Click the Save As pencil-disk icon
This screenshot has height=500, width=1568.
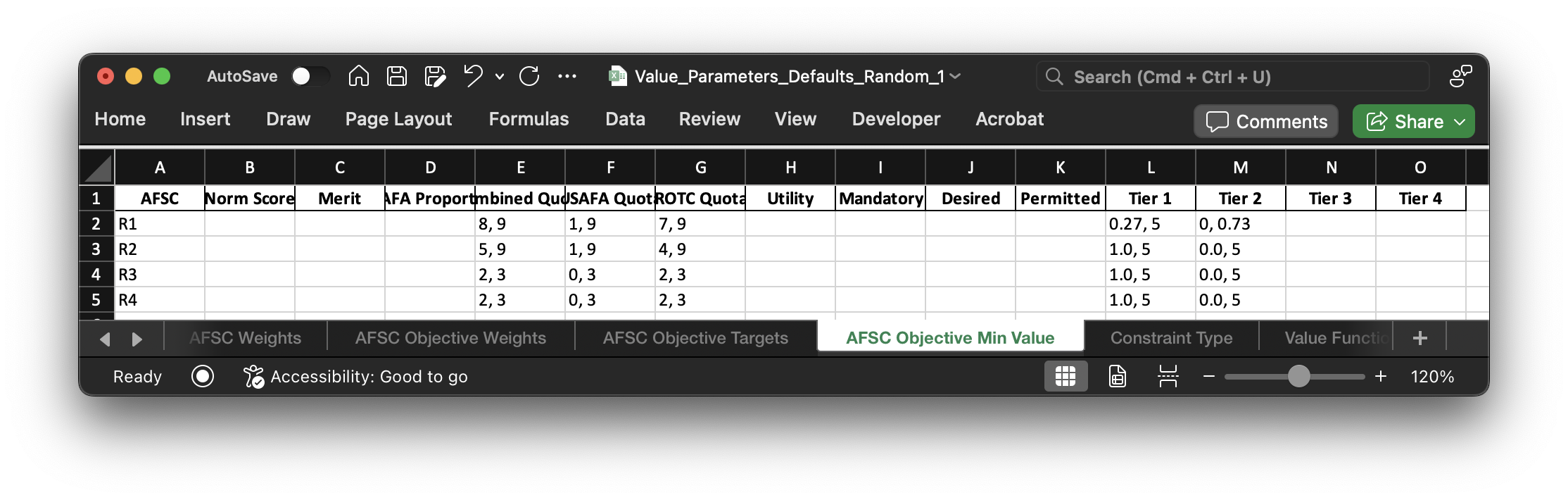[x=435, y=76]
